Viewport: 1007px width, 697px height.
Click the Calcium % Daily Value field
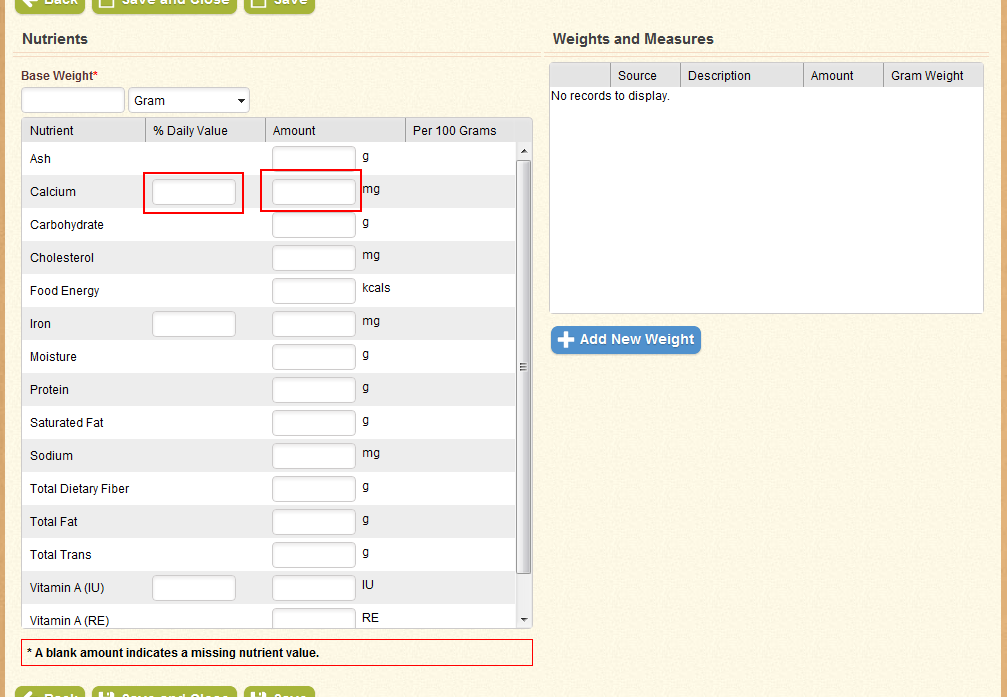click(x=194, y=192)
